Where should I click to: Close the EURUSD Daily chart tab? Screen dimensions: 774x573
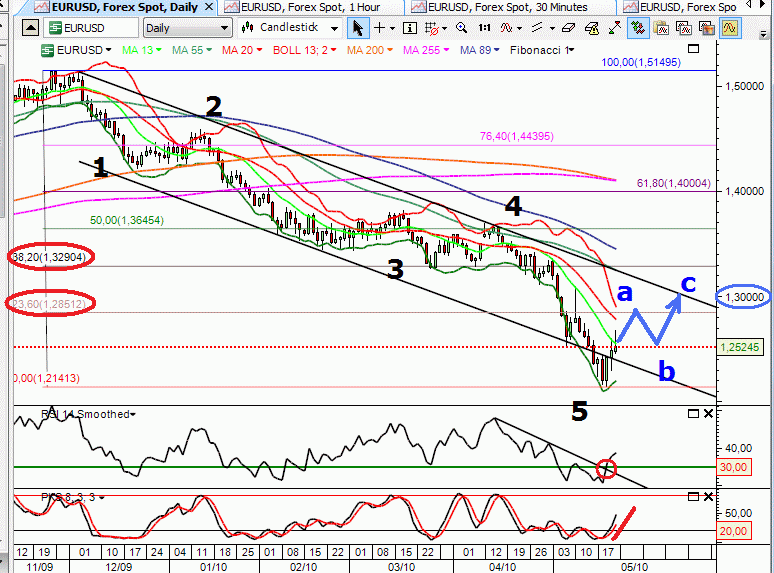tap(209, 7)
